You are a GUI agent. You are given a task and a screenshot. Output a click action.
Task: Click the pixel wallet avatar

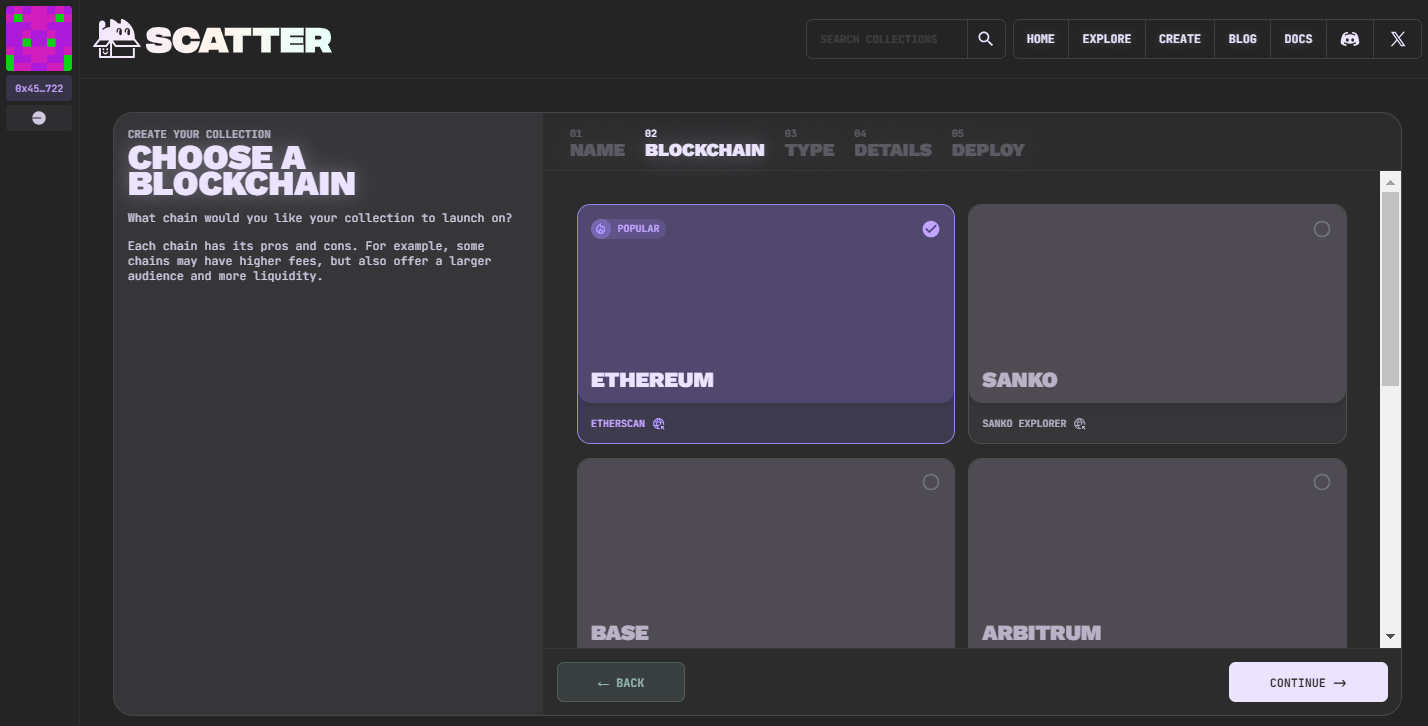[39, 39]
